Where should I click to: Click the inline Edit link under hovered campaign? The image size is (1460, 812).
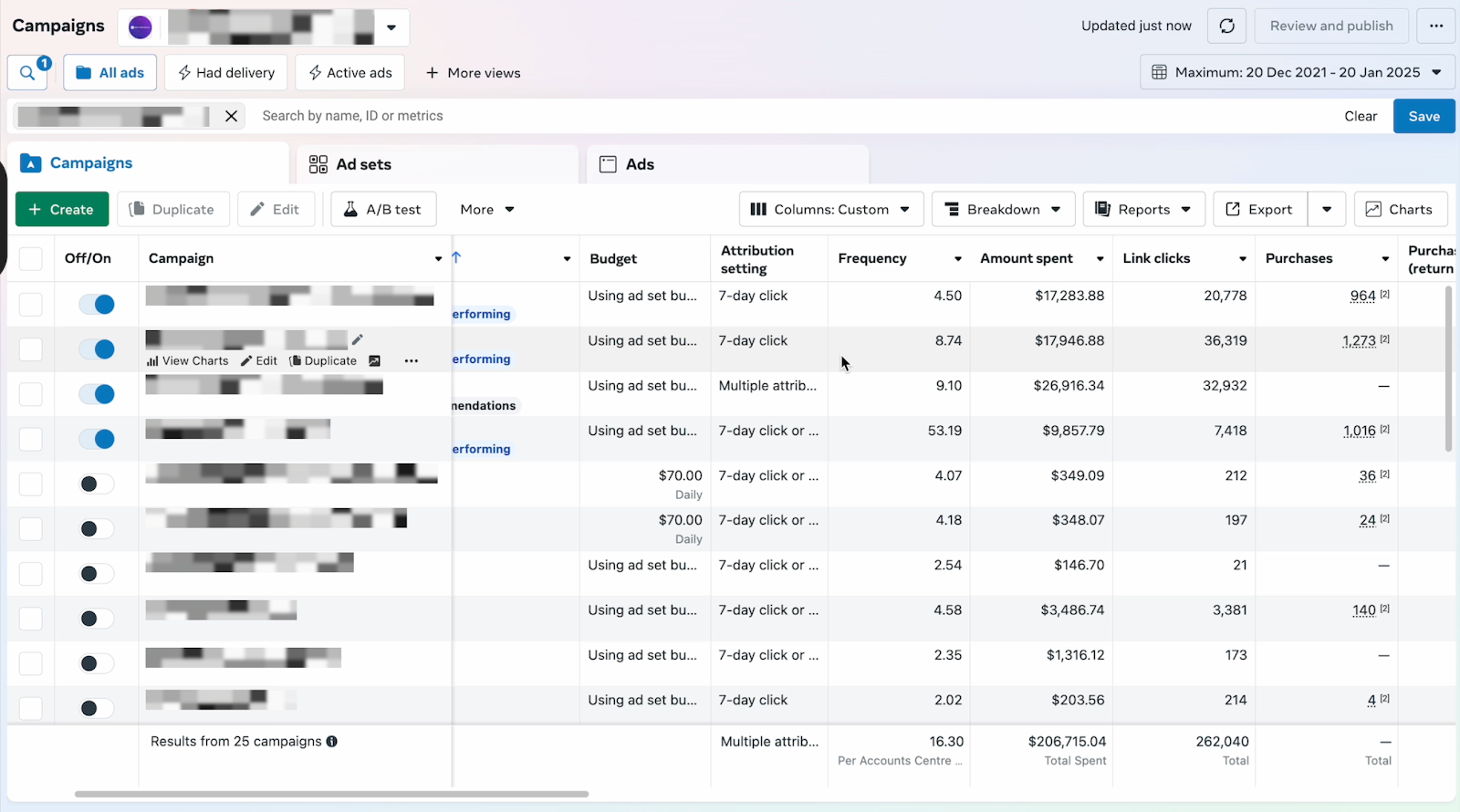point(259,360)
